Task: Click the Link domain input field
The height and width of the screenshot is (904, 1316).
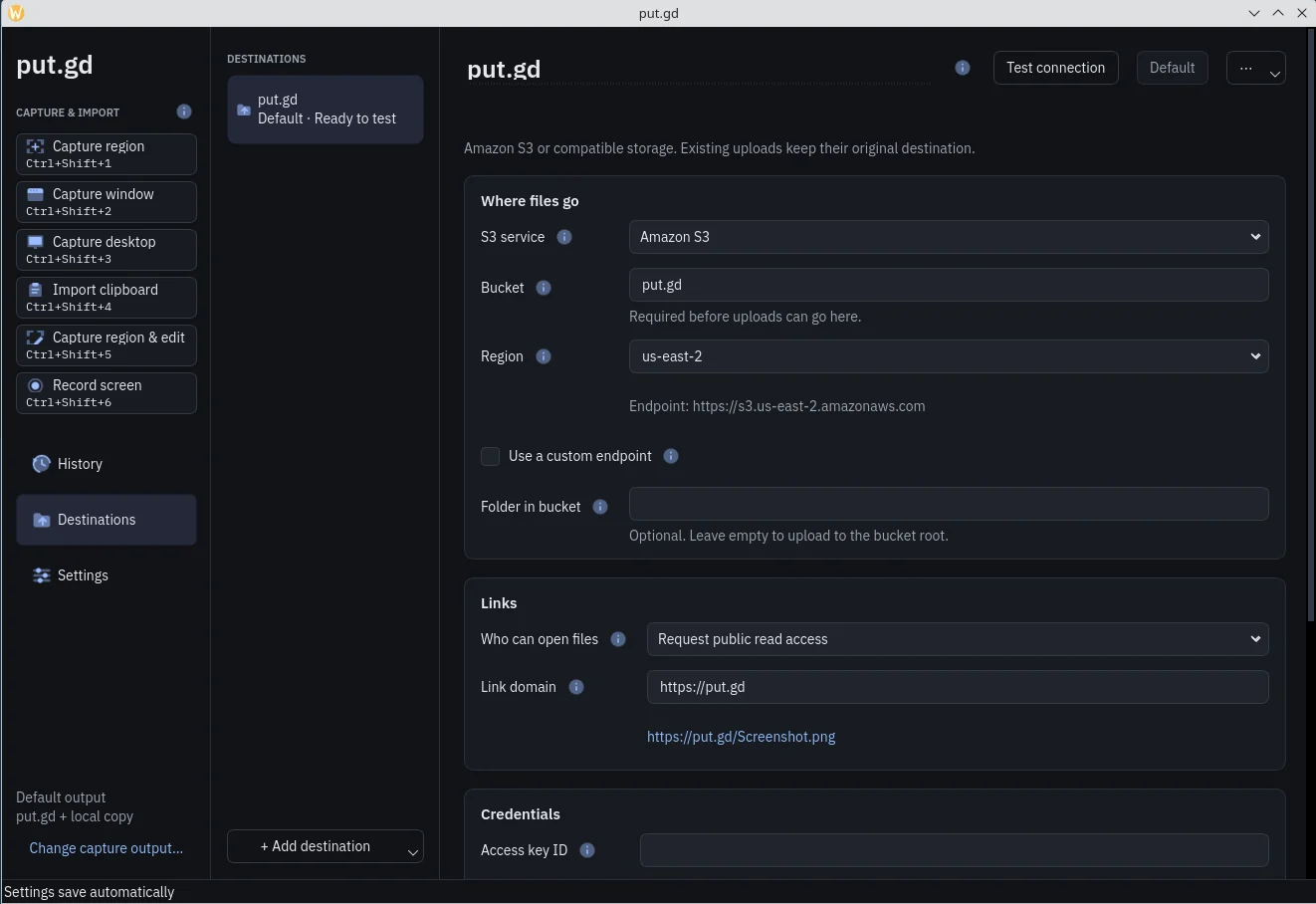Action: (958, 687)
